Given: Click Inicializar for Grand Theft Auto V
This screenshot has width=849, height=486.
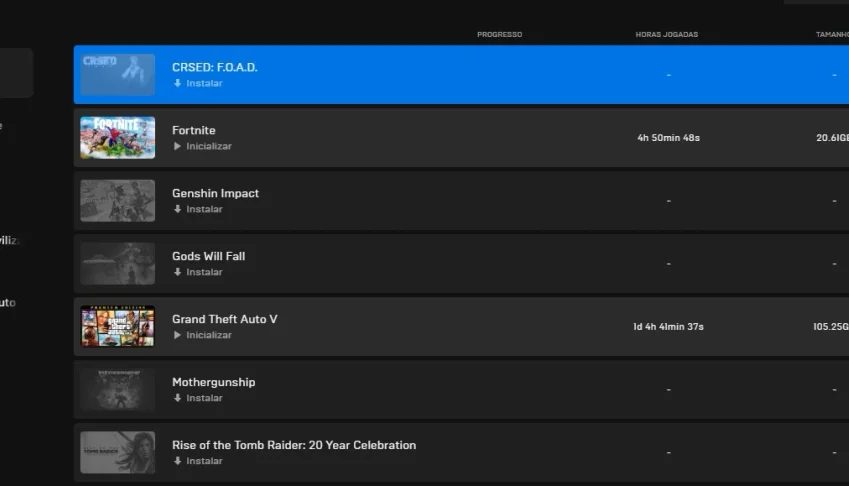Looking at the screenshot, I should pyautogui.click(x=209, y=335).
